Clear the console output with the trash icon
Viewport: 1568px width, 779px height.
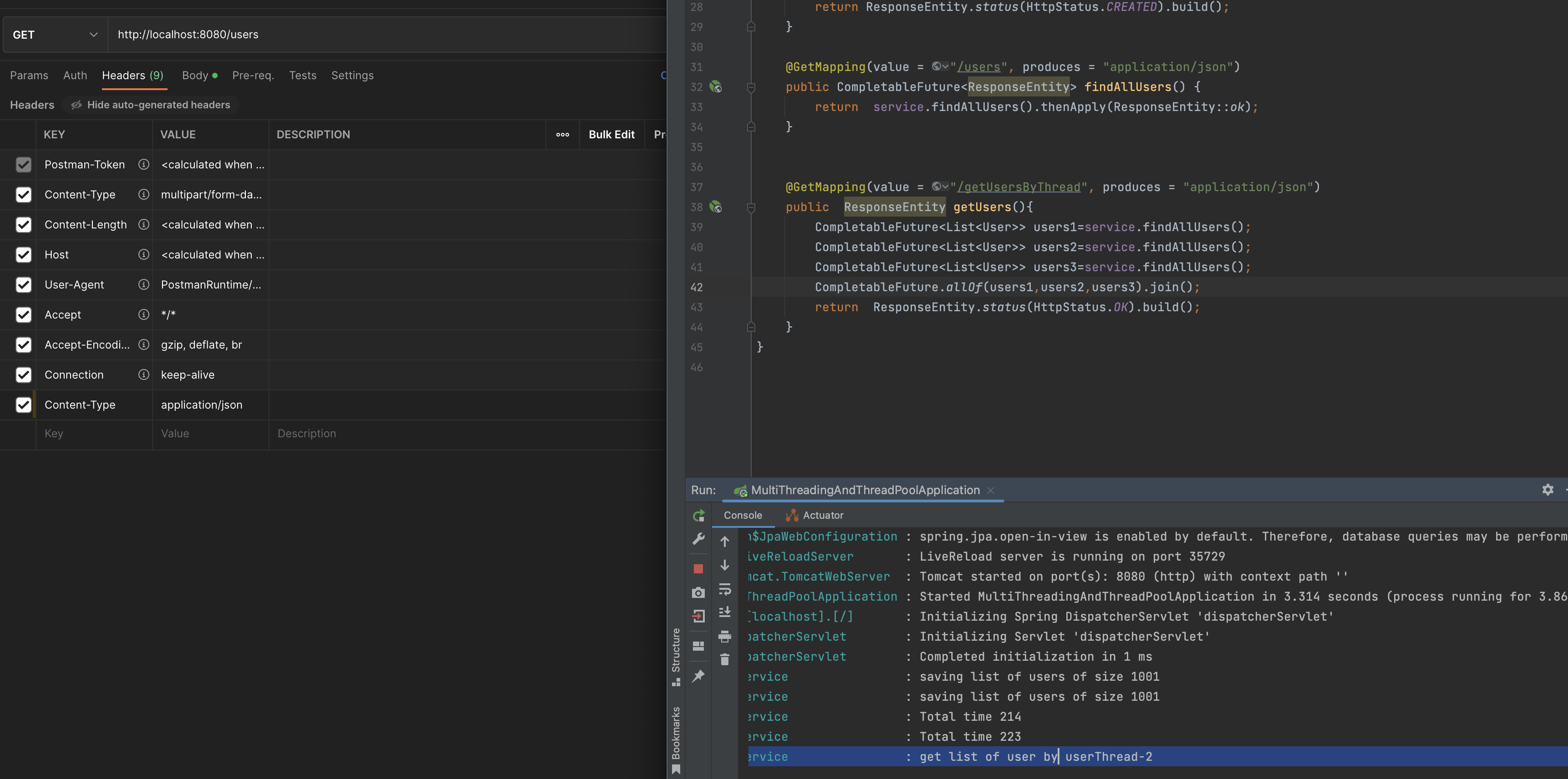[725, 658]
